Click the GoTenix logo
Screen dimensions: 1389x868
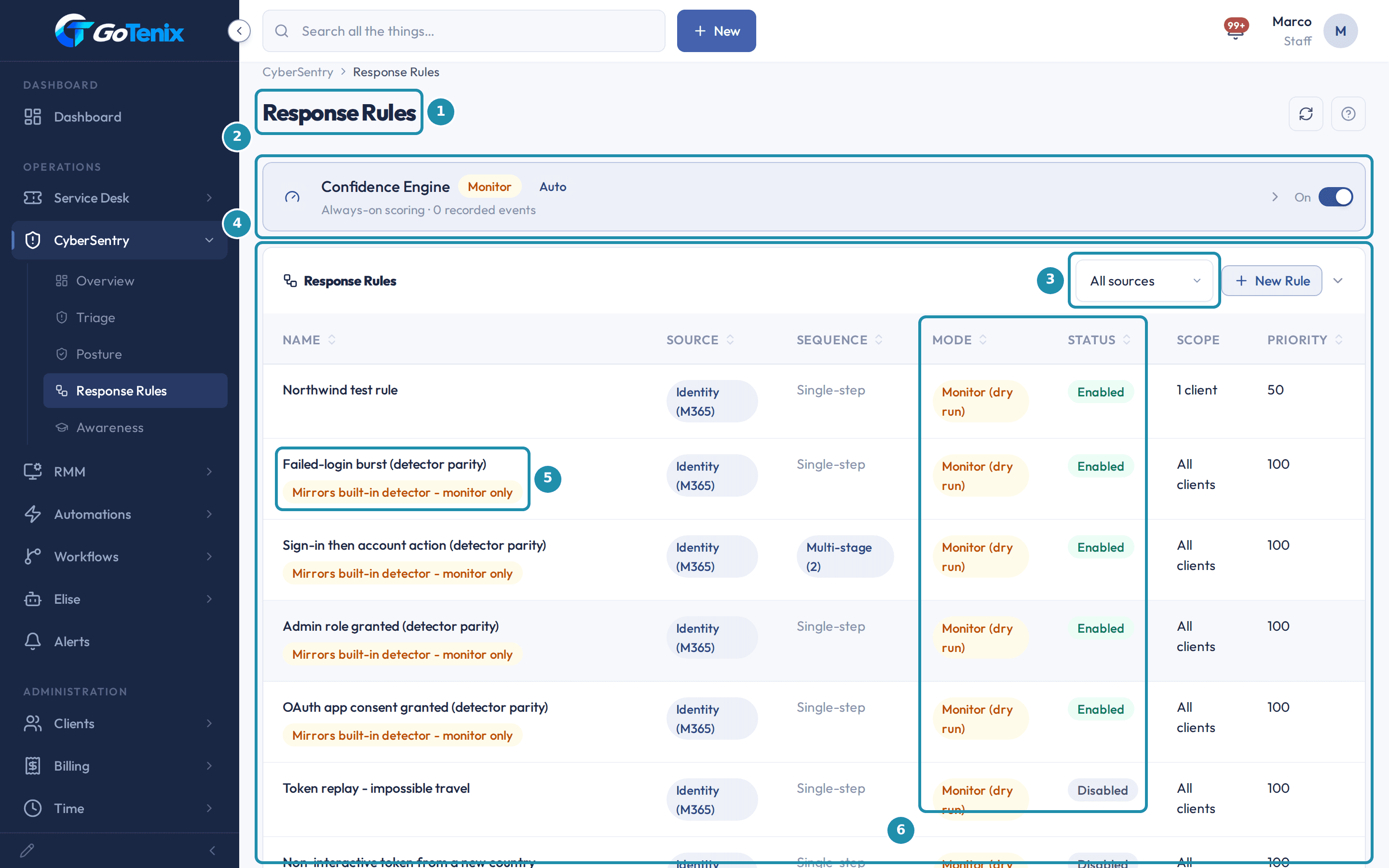(120, 31)
